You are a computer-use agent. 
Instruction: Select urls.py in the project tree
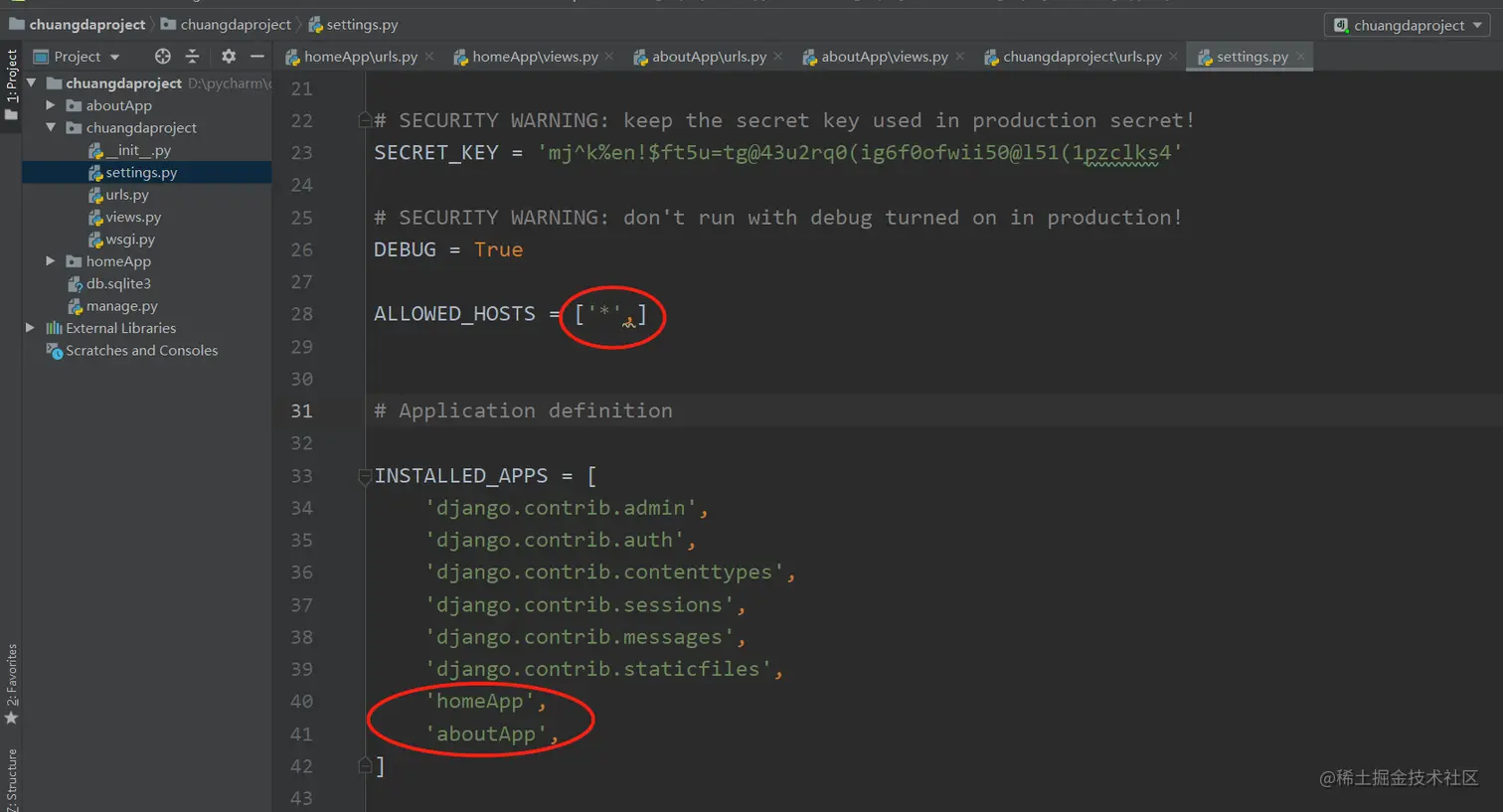[x=127, y=195]
